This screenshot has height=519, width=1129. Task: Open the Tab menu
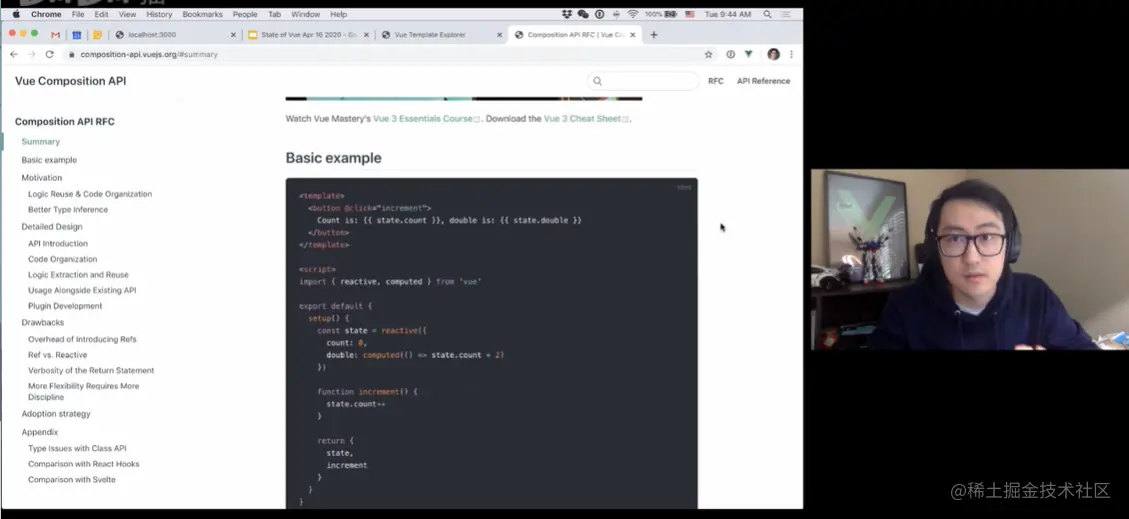(x=274, y=14)
